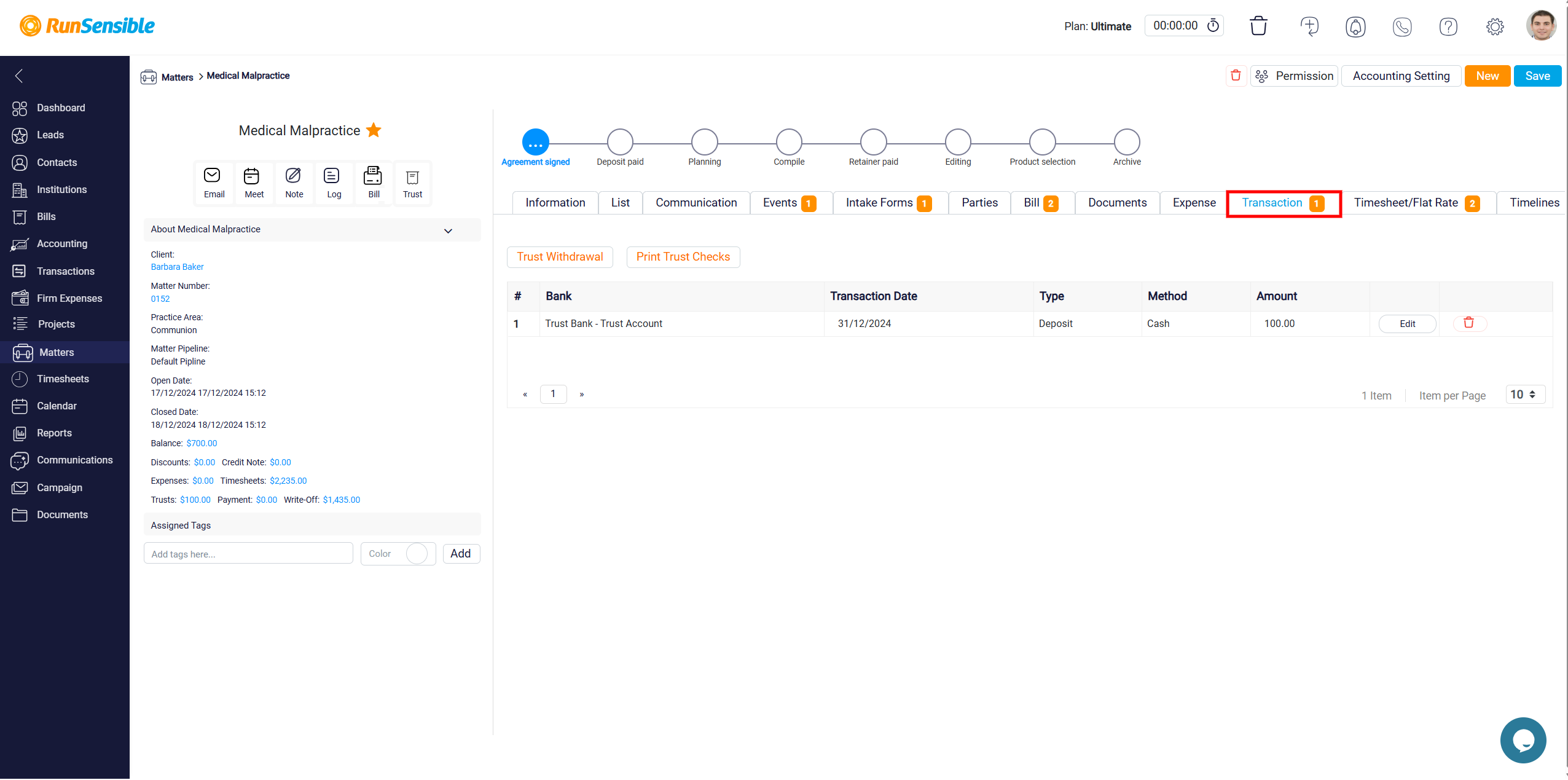
Task: Click Matters breadcrumb link
Action: (x=177, y=77)
